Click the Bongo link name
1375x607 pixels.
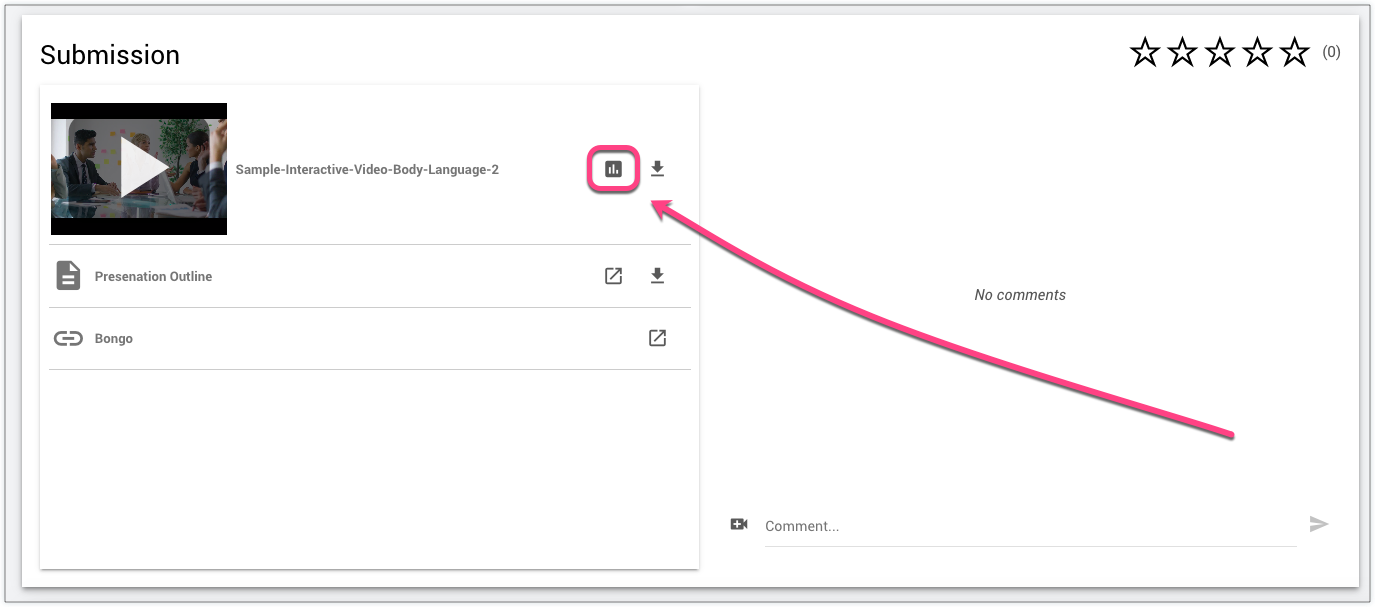pyautogui.click(x=114, y=339)
